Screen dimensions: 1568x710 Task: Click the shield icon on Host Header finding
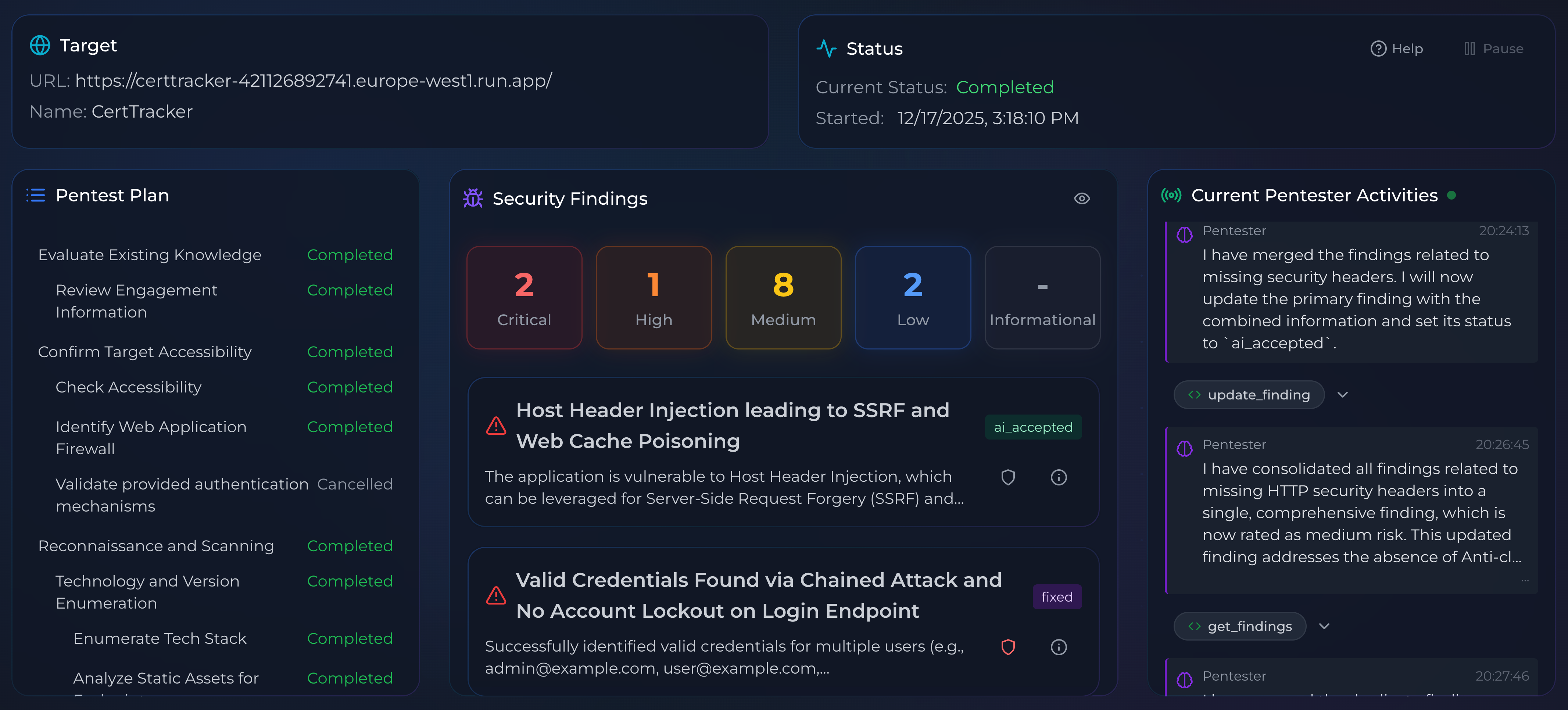pos(1008,478)
